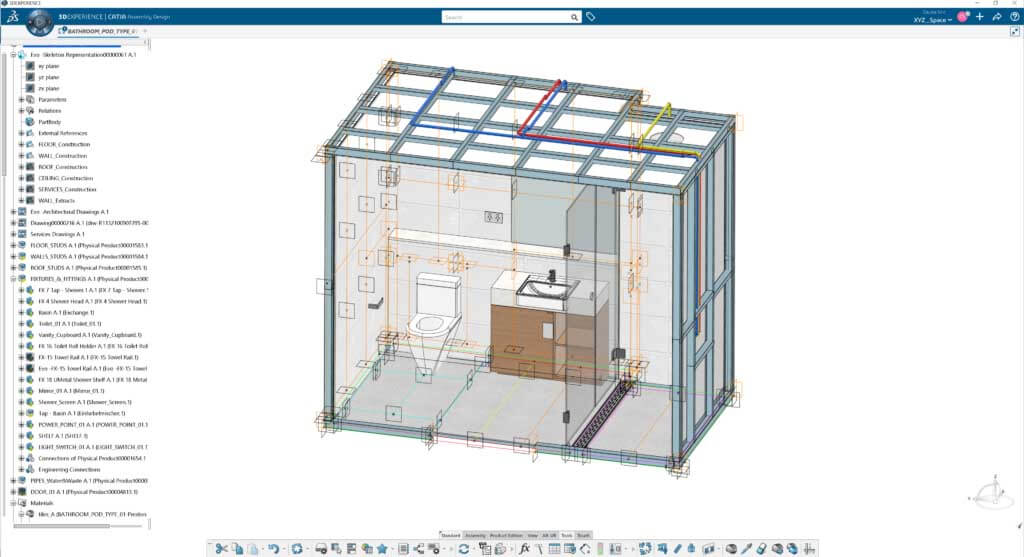Select CEILING_Construction in the tree
The height and width of the screenshot is (557, 1024).
65,178
